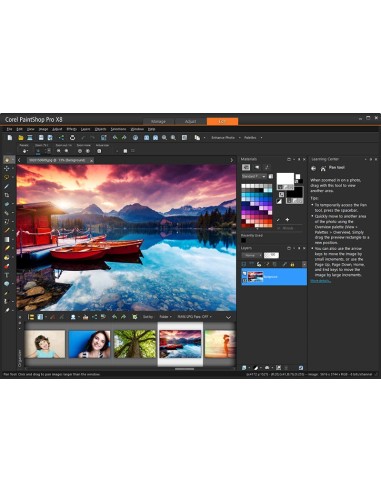Open the Help menu
Image resolution: width=381 pixels, height=492 pixels.
tap(151, 129)
